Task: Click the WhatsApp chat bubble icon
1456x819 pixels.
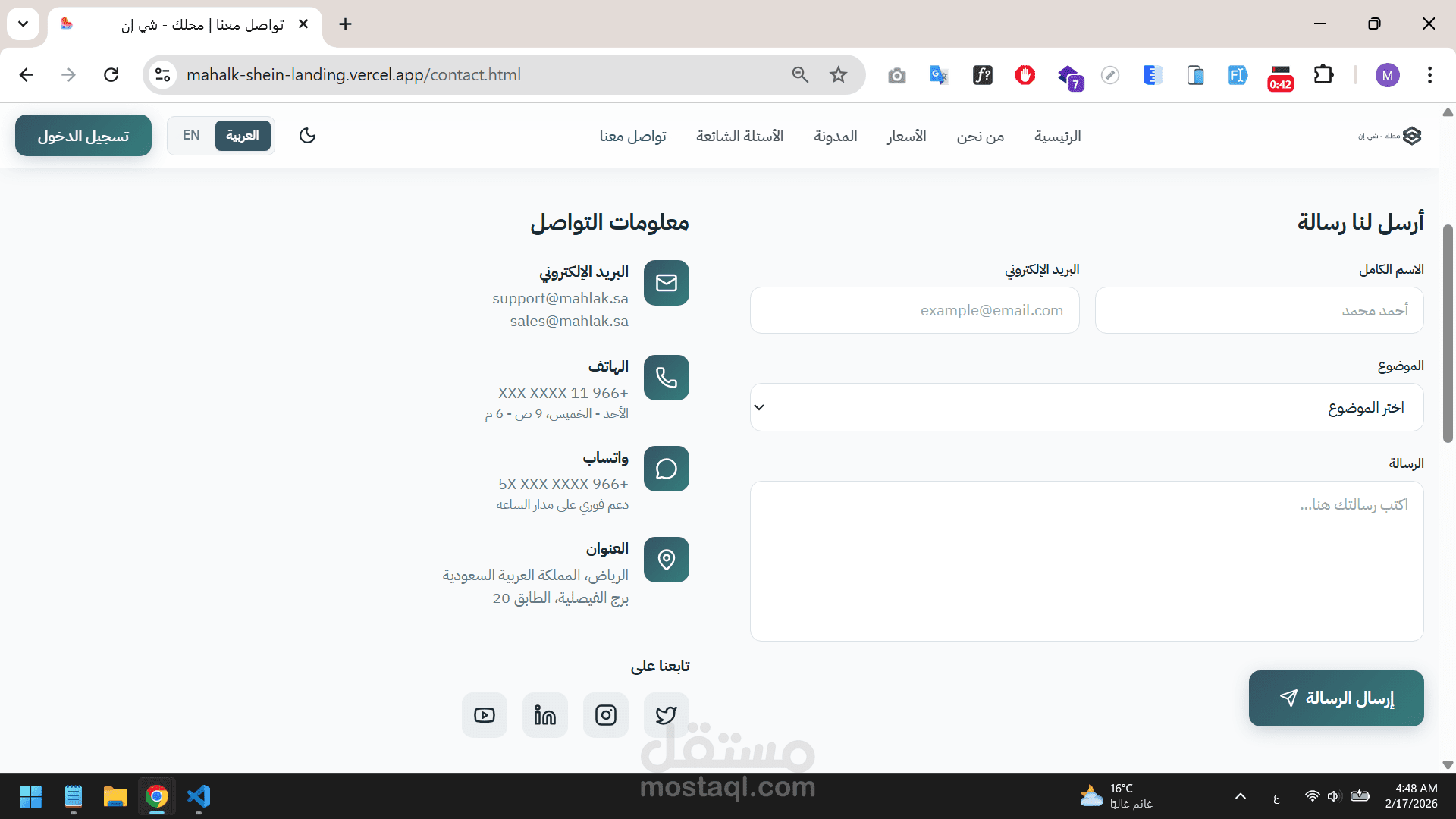Action: pos(666,469)
